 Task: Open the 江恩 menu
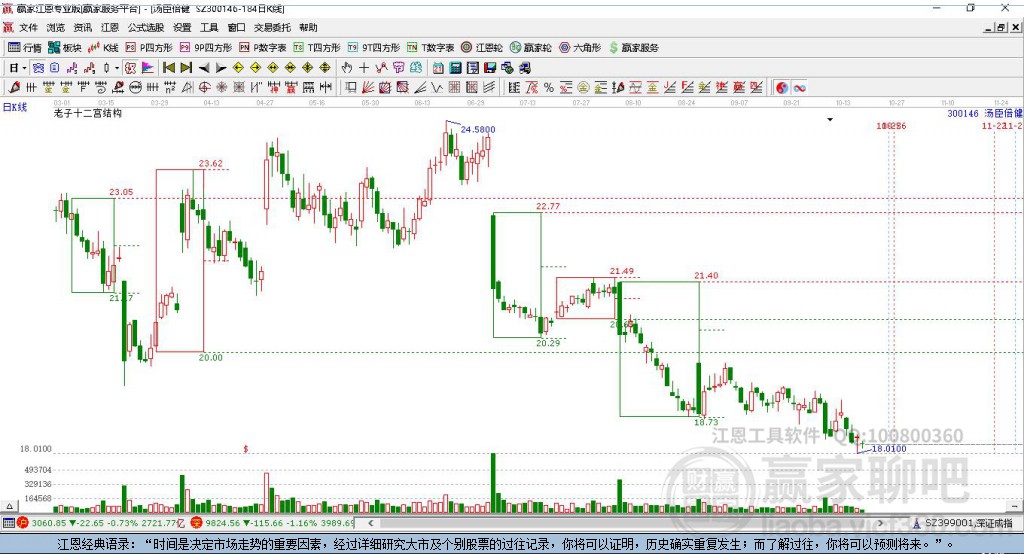110,27
